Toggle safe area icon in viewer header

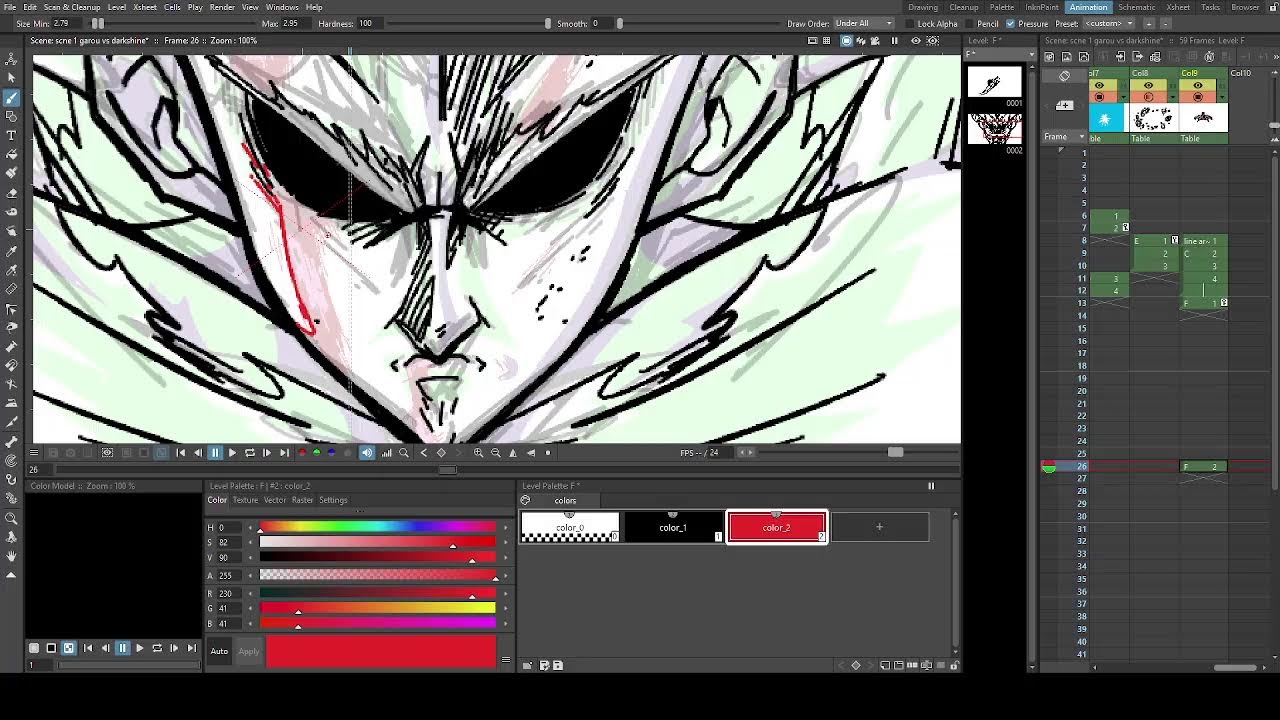812,41
